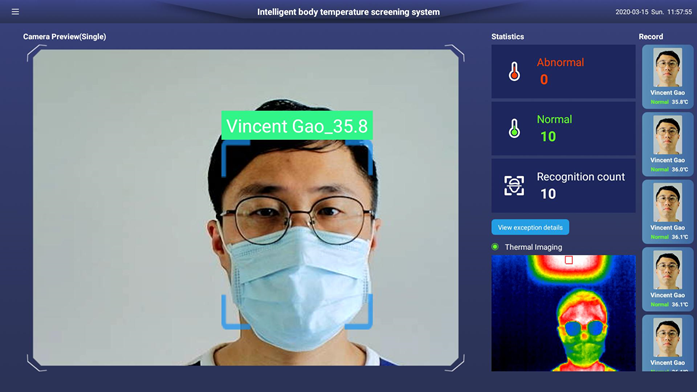Click the red Abnormal thermometer icon
This screenshot has width=697, height=392.
pyautogui.click(x=514, y=72)
